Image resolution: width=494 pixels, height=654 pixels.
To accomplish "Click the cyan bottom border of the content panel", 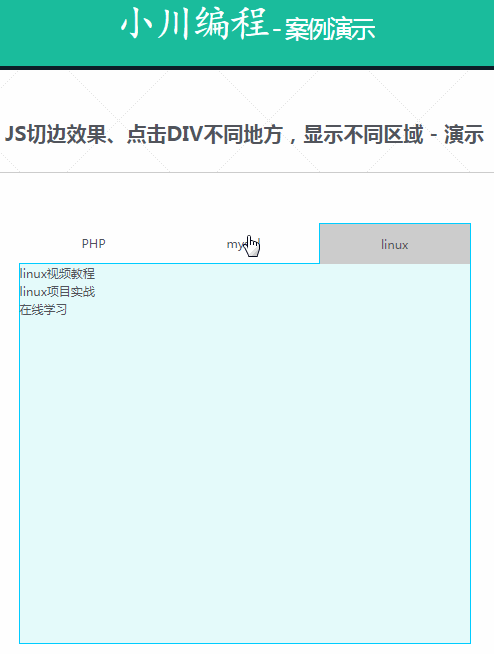I will pos(245,643).
